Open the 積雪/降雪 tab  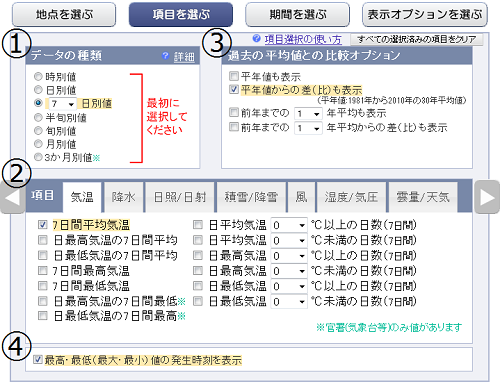point(251,197)
